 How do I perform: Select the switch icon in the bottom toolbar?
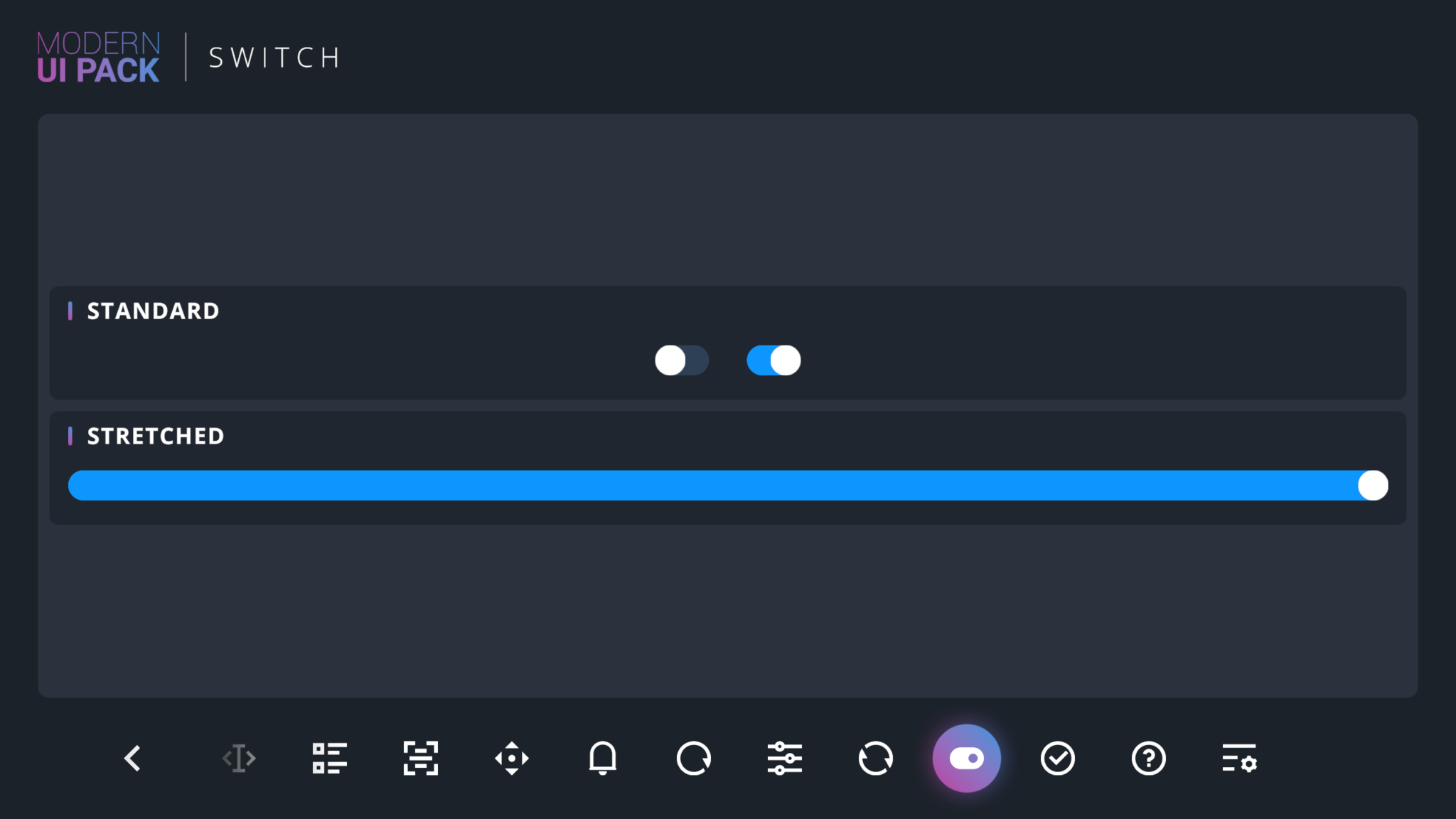tap(967, 758)
